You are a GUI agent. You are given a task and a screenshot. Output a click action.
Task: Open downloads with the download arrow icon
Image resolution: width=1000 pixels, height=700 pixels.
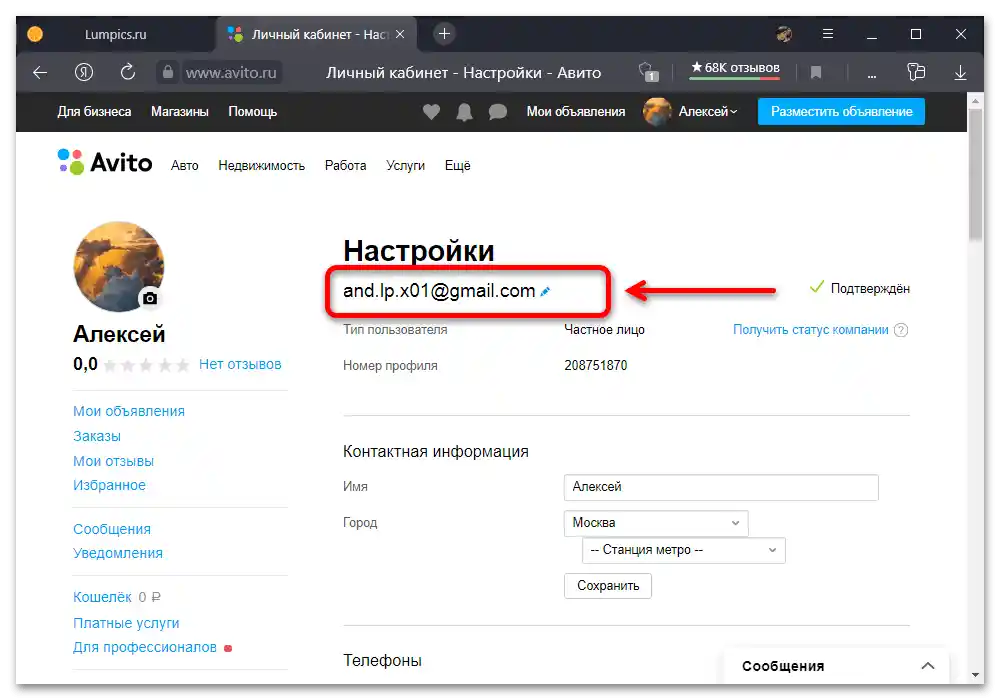(x=960, y=73)
